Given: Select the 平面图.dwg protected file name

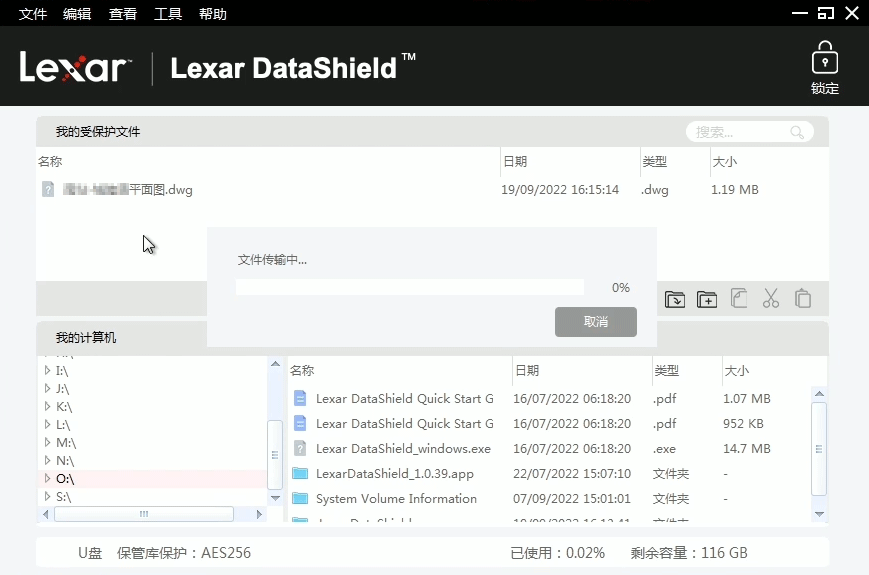Looking at the screenshot, I should click(x=127, y=189).
